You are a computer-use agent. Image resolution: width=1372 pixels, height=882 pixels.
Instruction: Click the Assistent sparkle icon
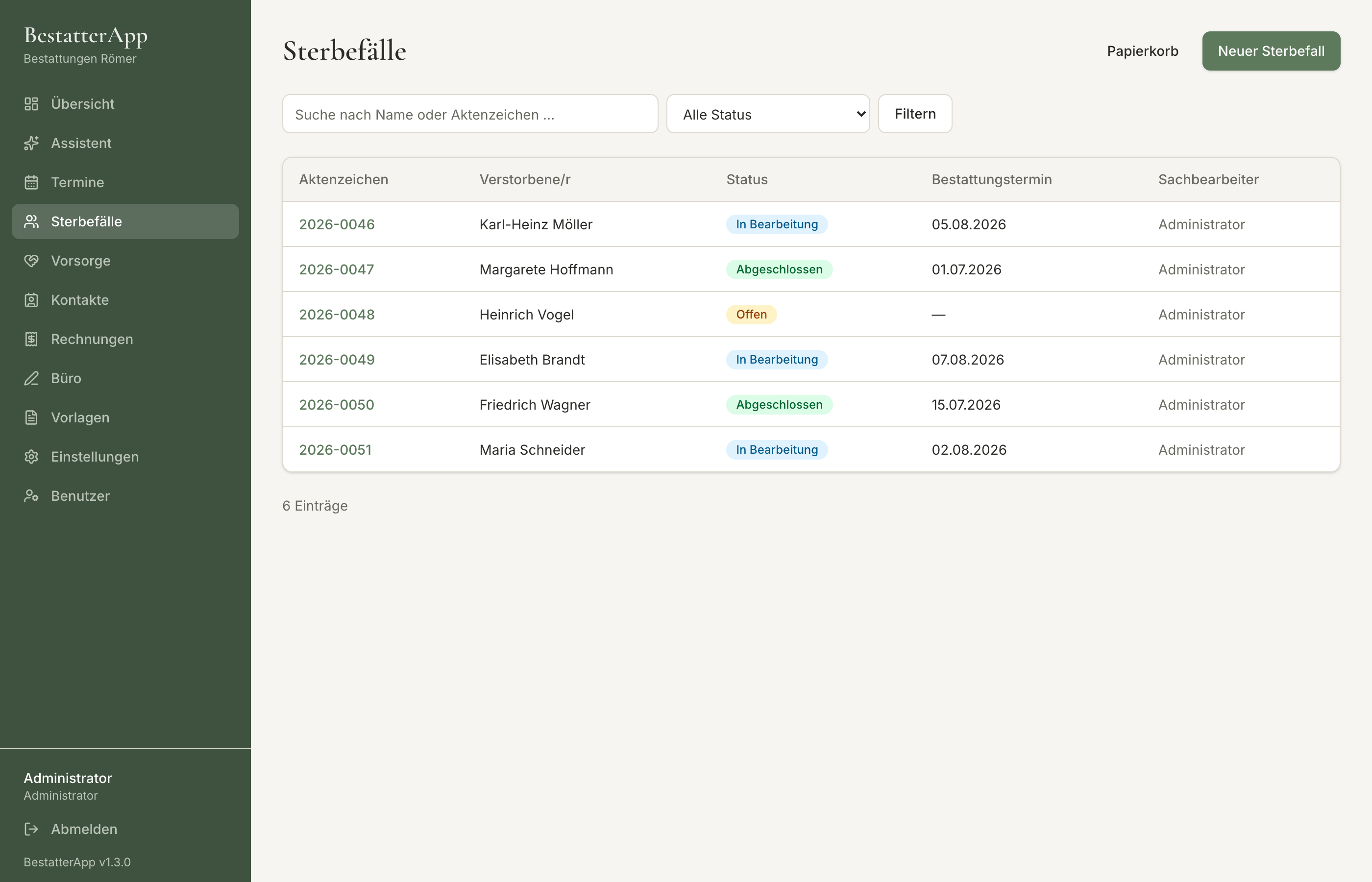pos(31,143)
